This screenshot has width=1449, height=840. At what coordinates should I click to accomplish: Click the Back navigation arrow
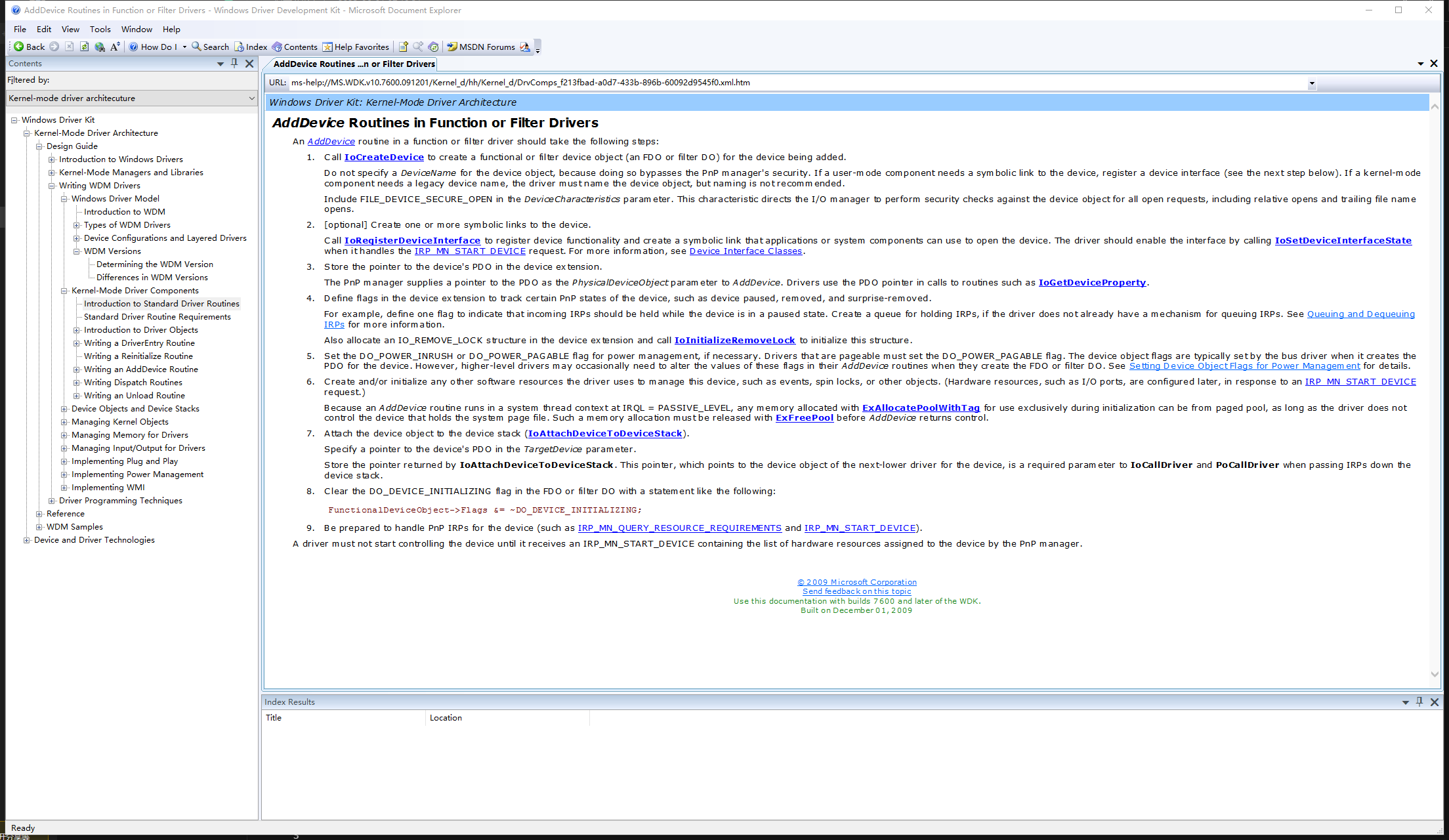[x=20, y=47]
